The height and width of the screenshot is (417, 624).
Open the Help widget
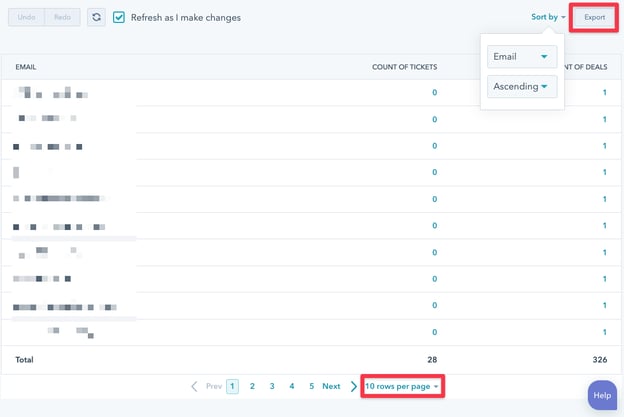(602, 395)
